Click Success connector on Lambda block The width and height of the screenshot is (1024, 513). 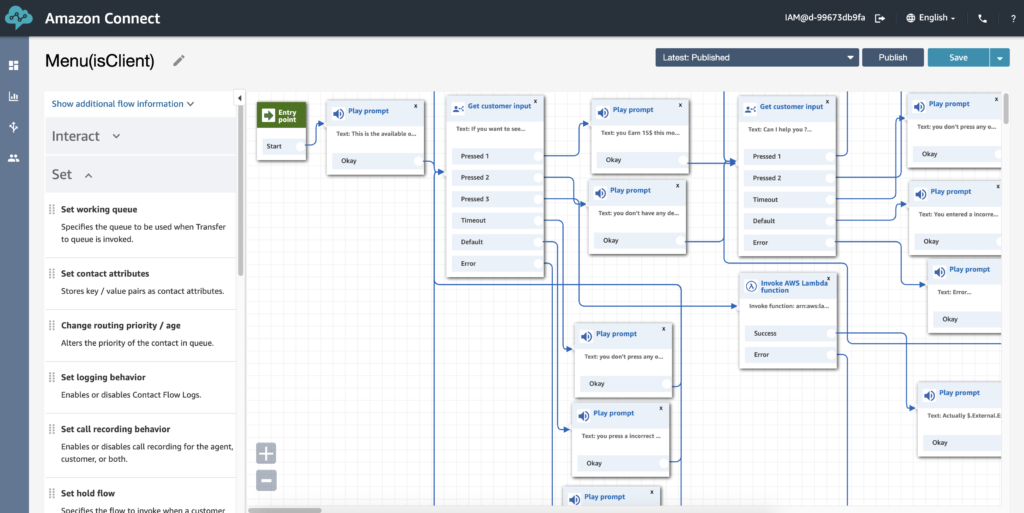coord(830,334)
